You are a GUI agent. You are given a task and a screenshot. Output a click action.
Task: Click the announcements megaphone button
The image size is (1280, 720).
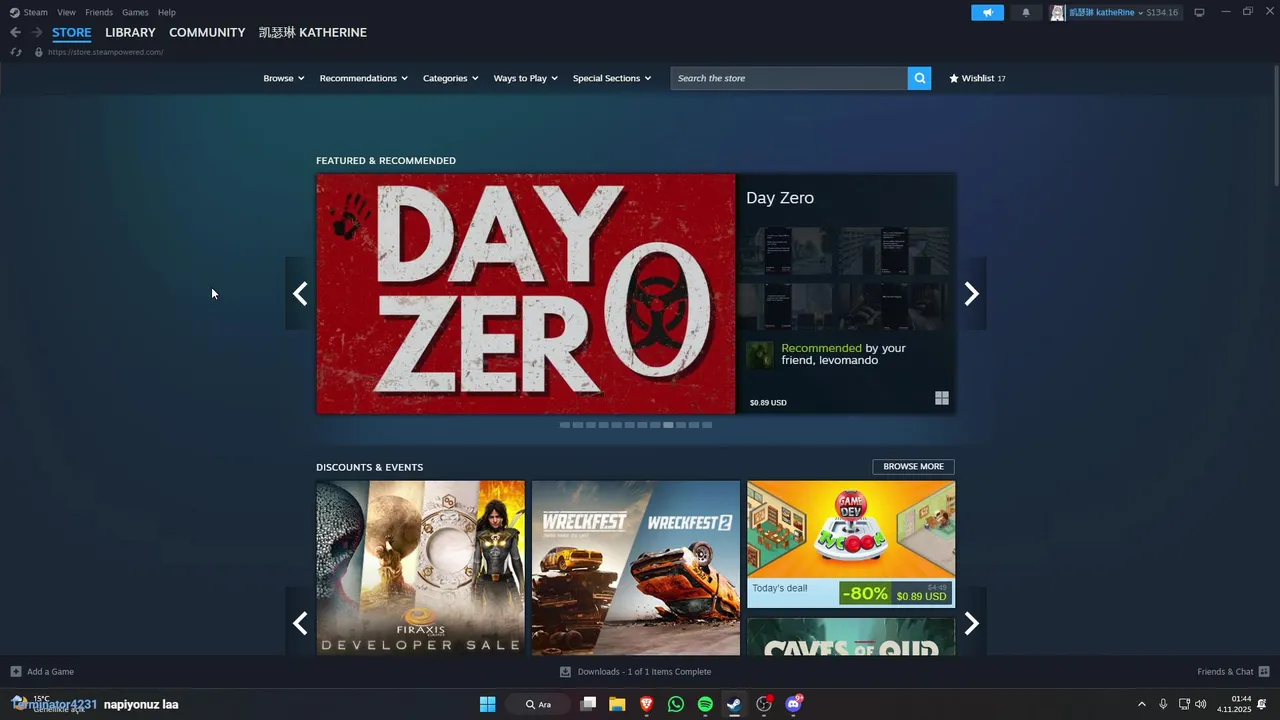point(987,12)
